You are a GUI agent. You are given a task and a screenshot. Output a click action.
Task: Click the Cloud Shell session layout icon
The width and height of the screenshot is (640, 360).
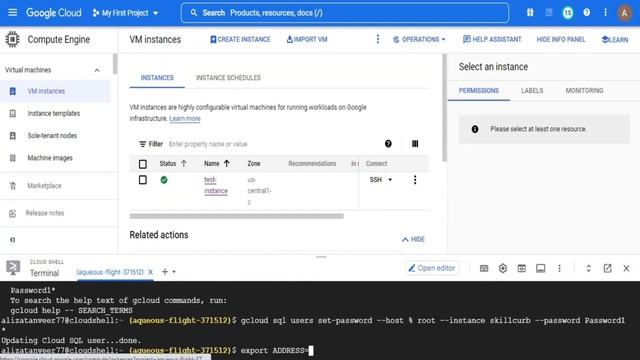pyautogui.click(x=540, y=269)
